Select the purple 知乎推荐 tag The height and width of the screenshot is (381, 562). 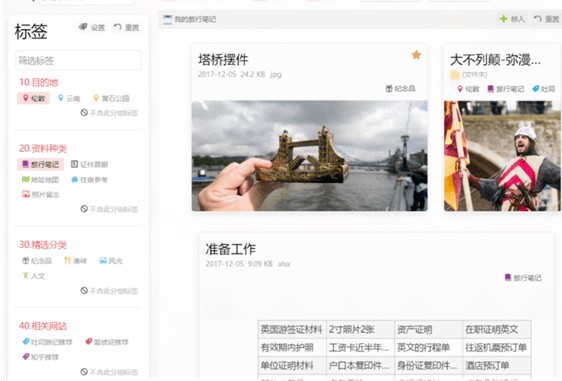(40, 357)
